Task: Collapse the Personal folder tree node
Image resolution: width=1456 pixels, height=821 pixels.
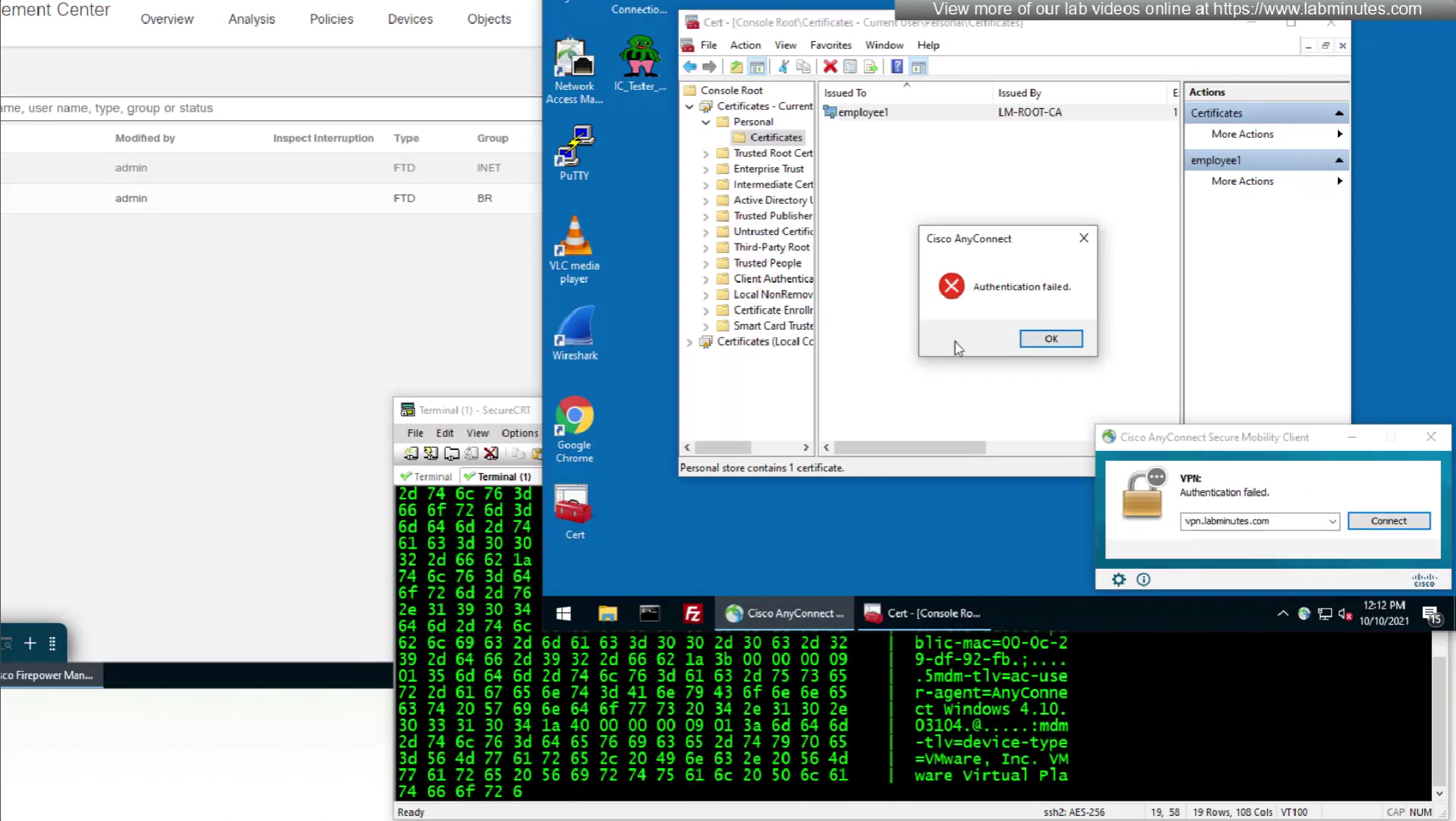Action: [x=706, y=122]
